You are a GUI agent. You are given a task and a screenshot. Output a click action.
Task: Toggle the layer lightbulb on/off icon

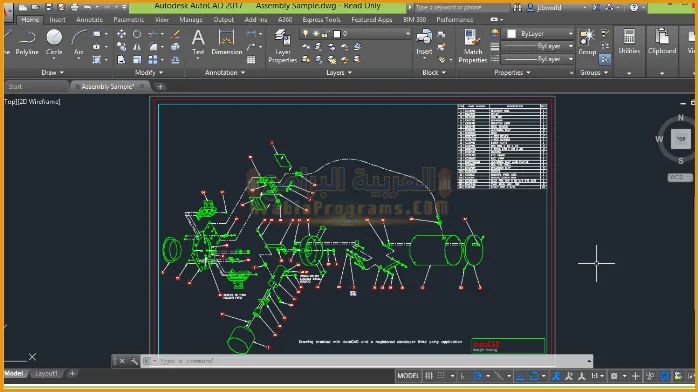click(305, 34)
